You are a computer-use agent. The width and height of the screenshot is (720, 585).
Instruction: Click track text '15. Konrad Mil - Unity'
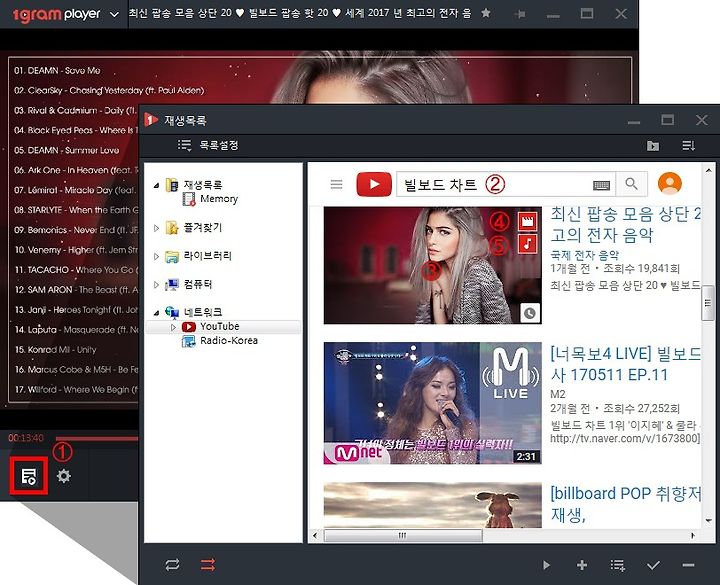tap(56, 350)
